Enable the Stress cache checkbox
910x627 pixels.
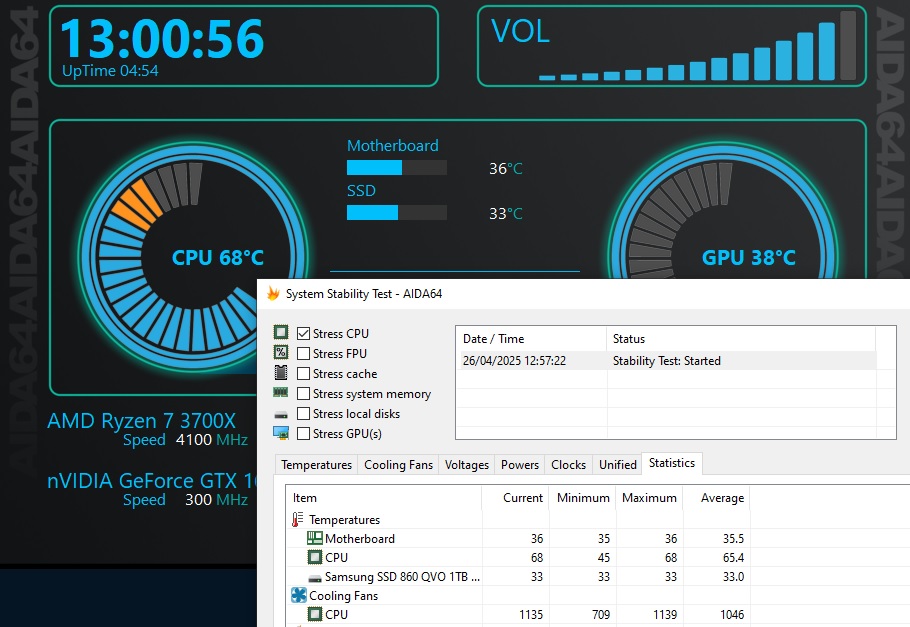pos(303,373)
